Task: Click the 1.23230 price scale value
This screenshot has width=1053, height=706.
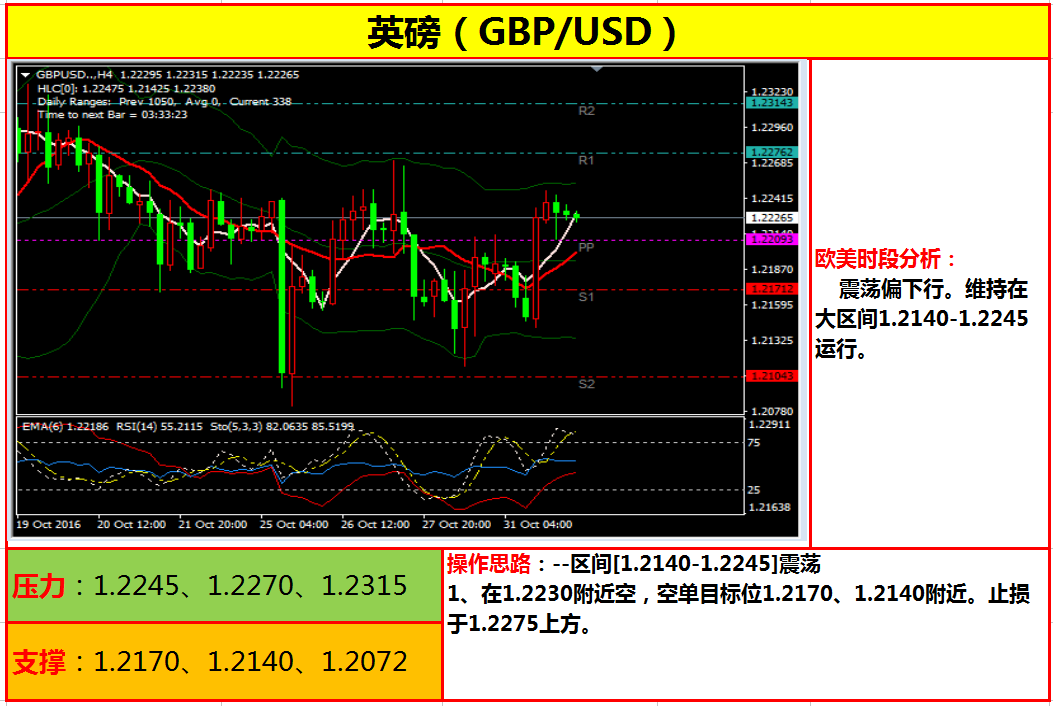Action: (772, 92)
